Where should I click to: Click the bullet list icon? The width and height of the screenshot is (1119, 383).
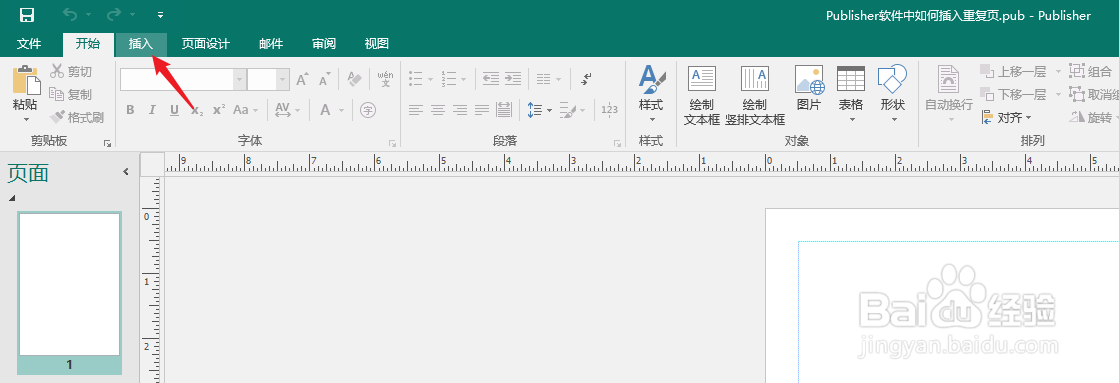(x=415, y=79)
